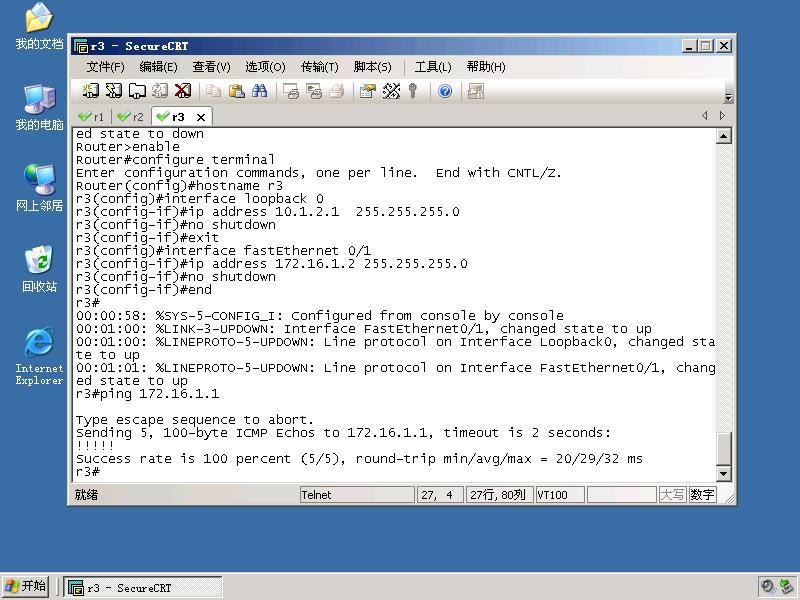Click the grayed printer icon

[337, 91]
